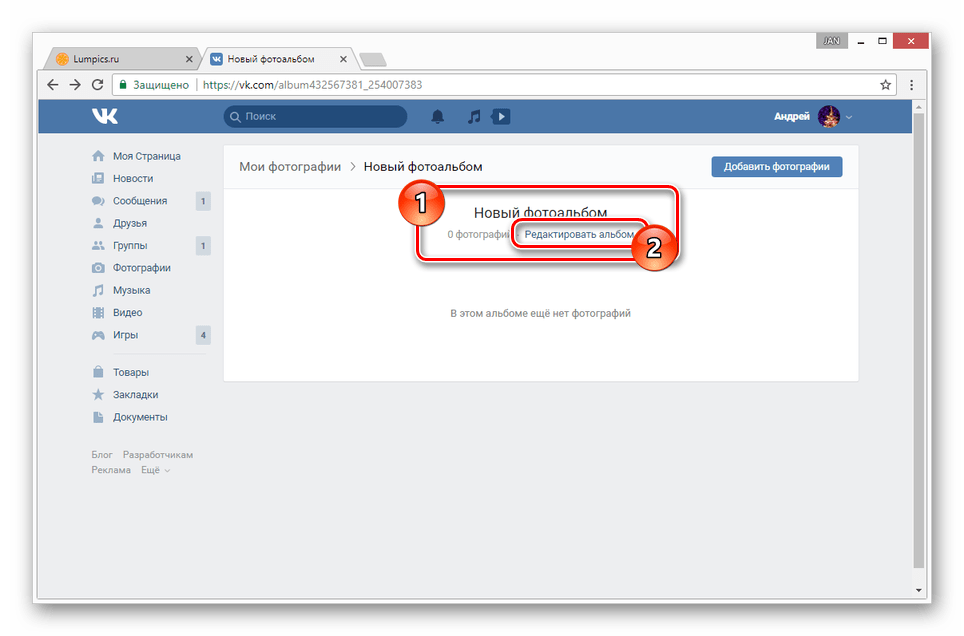Click the Андрей profile name
This screenshot has width=964, height=636.
pos(791,116)
